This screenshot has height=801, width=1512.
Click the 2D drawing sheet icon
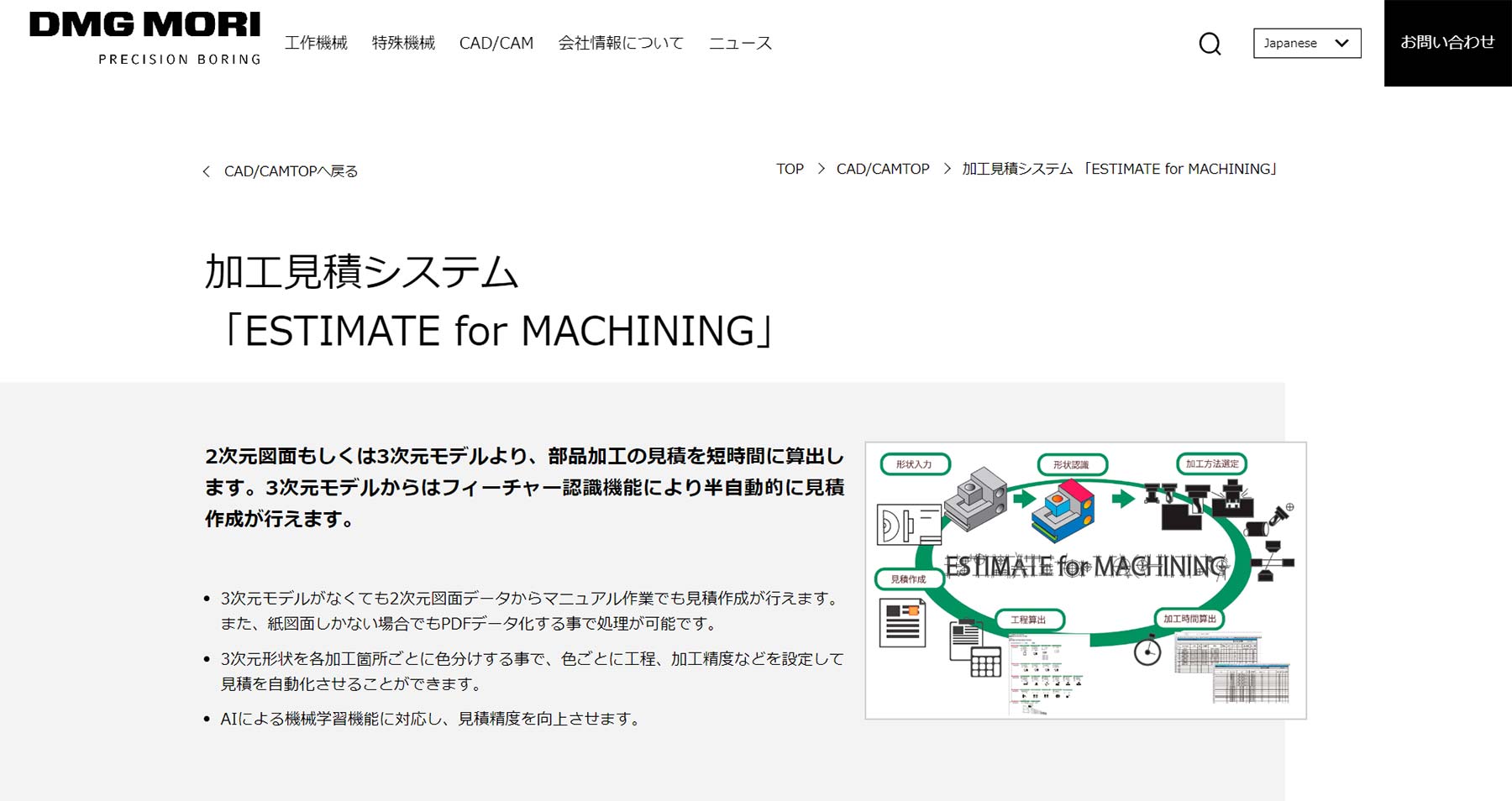coord(909,525)
